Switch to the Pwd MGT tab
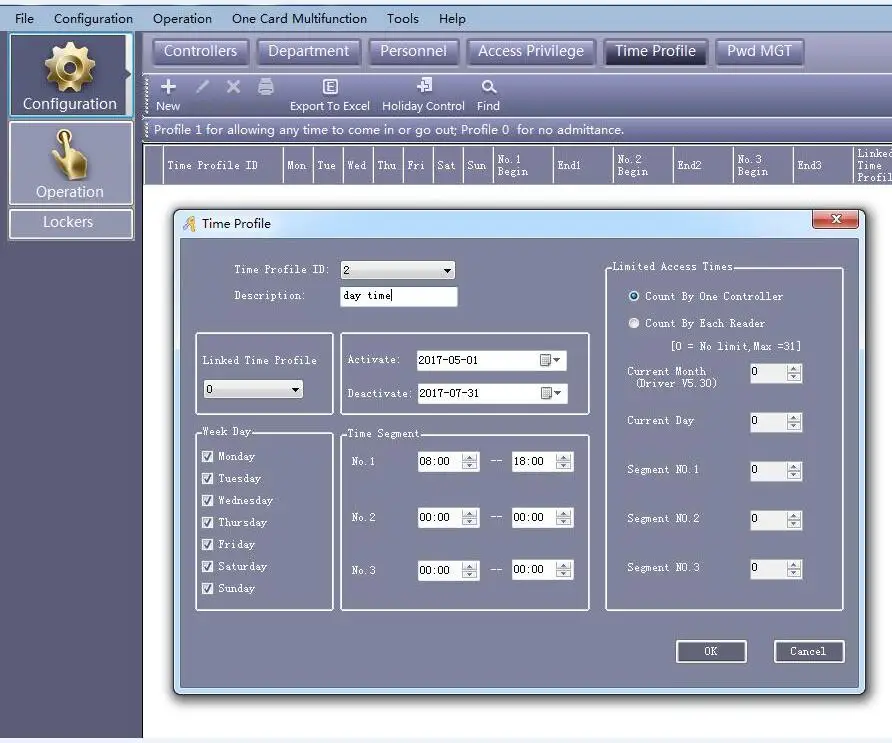Viewport: 892px width, 743px height. pyautogui.click(x=759, y=52)
